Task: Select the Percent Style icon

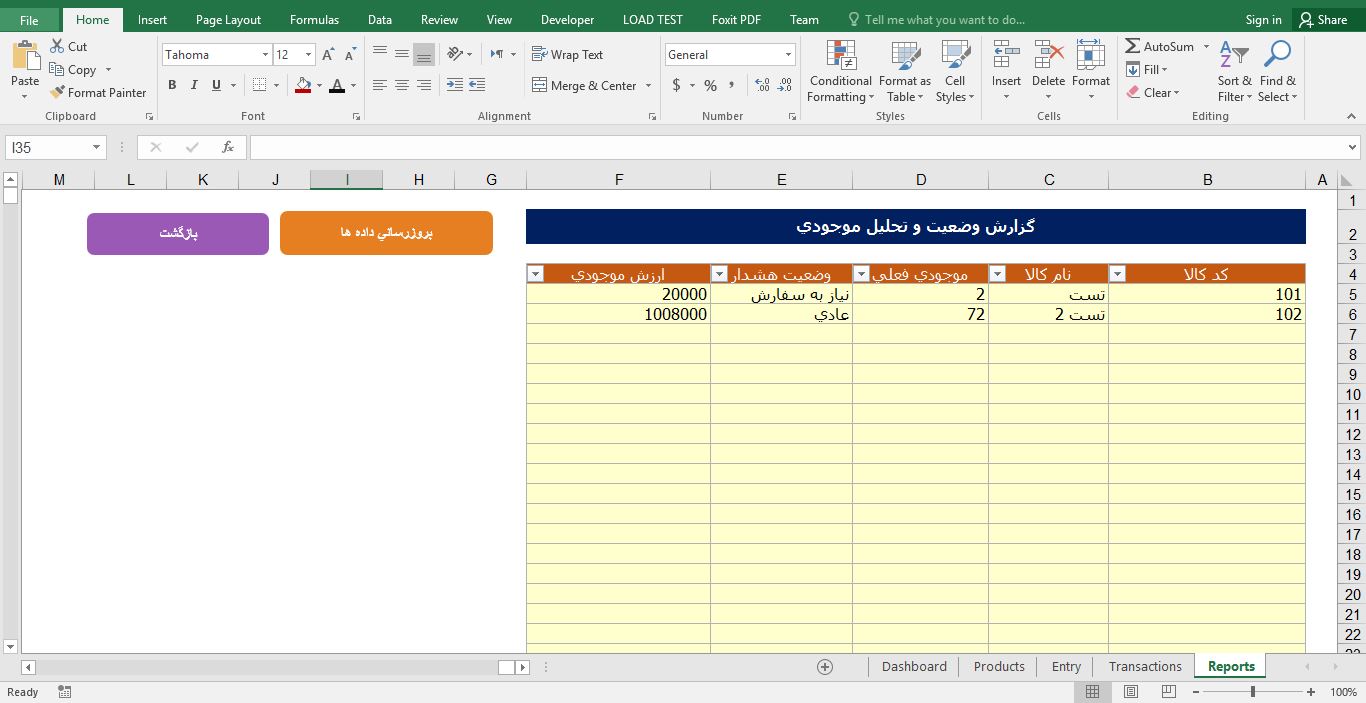Action: click(x=710, y=86)
